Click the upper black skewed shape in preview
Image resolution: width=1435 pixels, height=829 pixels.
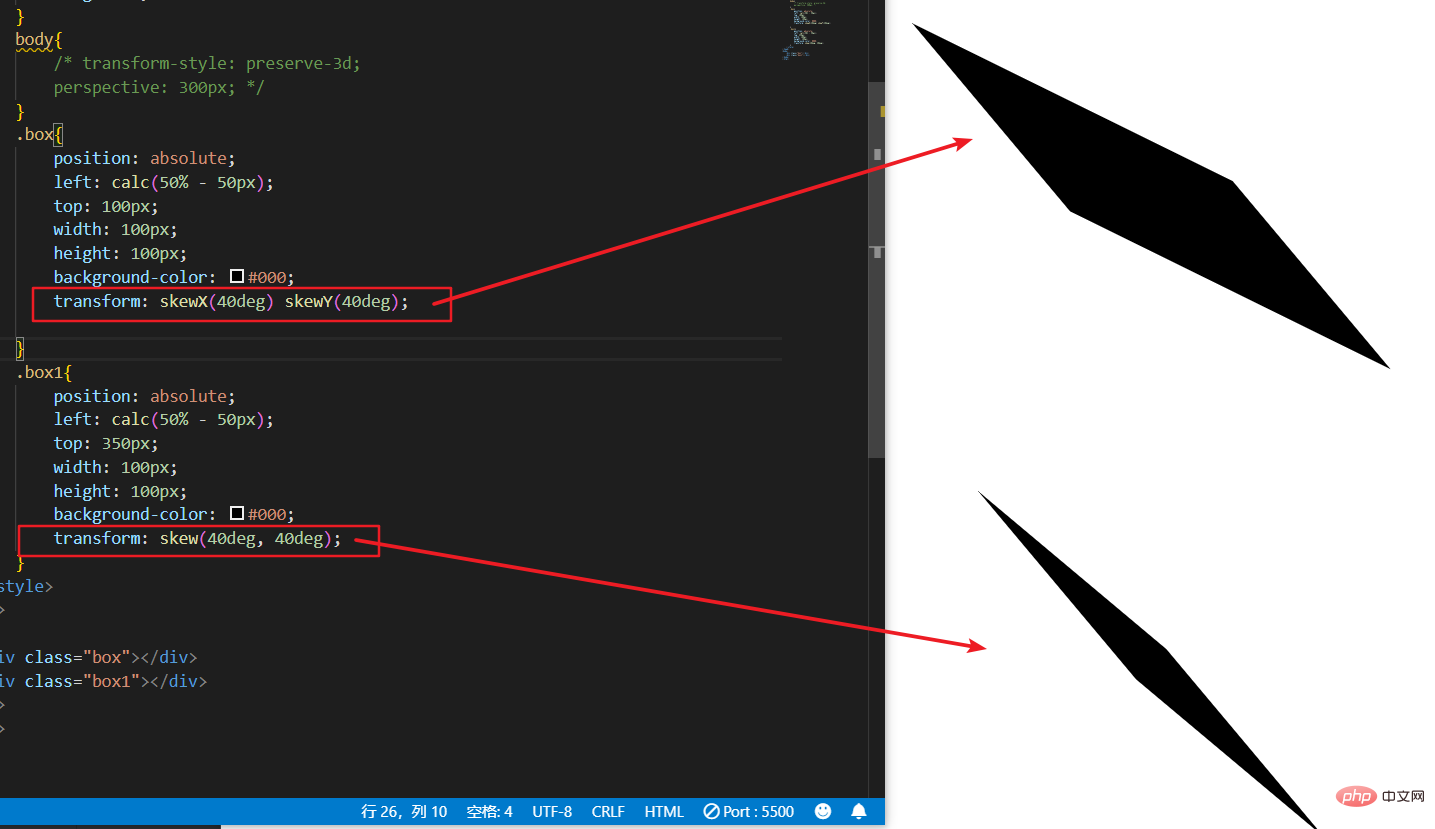[x=1150, y=195]
